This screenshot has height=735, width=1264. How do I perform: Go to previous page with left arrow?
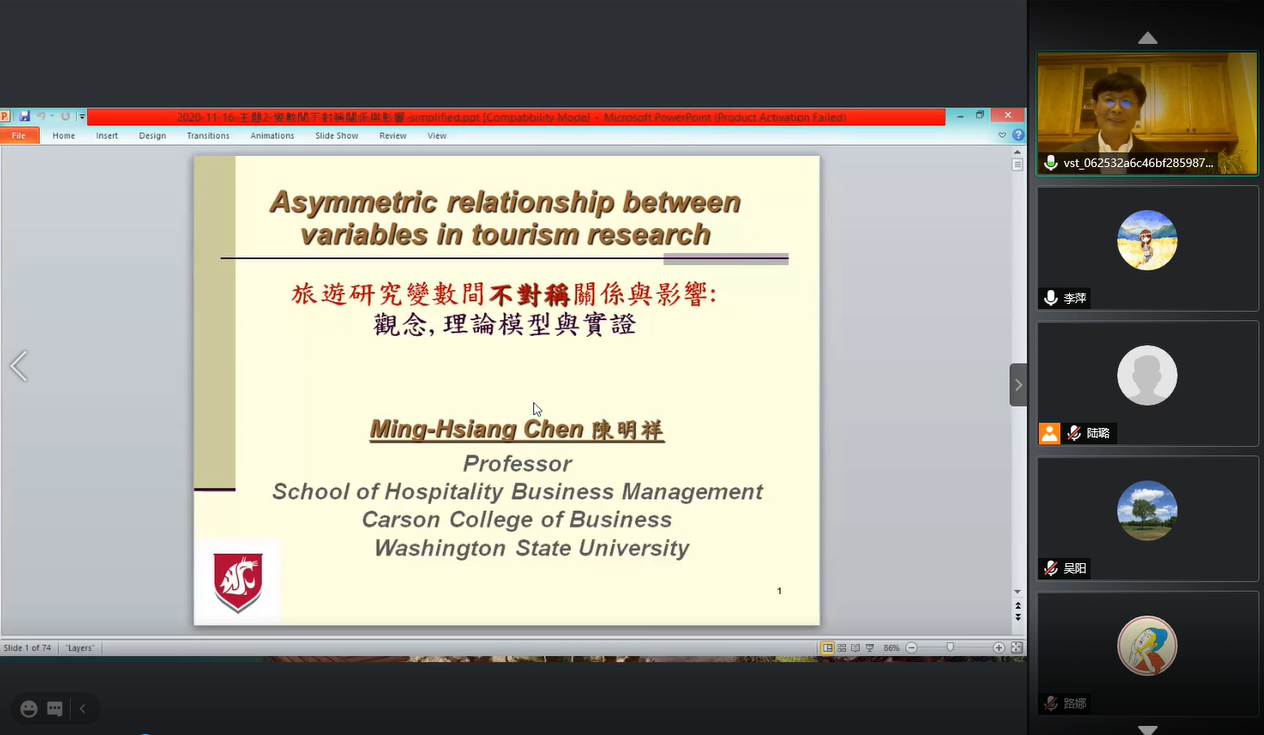point(18,367)
